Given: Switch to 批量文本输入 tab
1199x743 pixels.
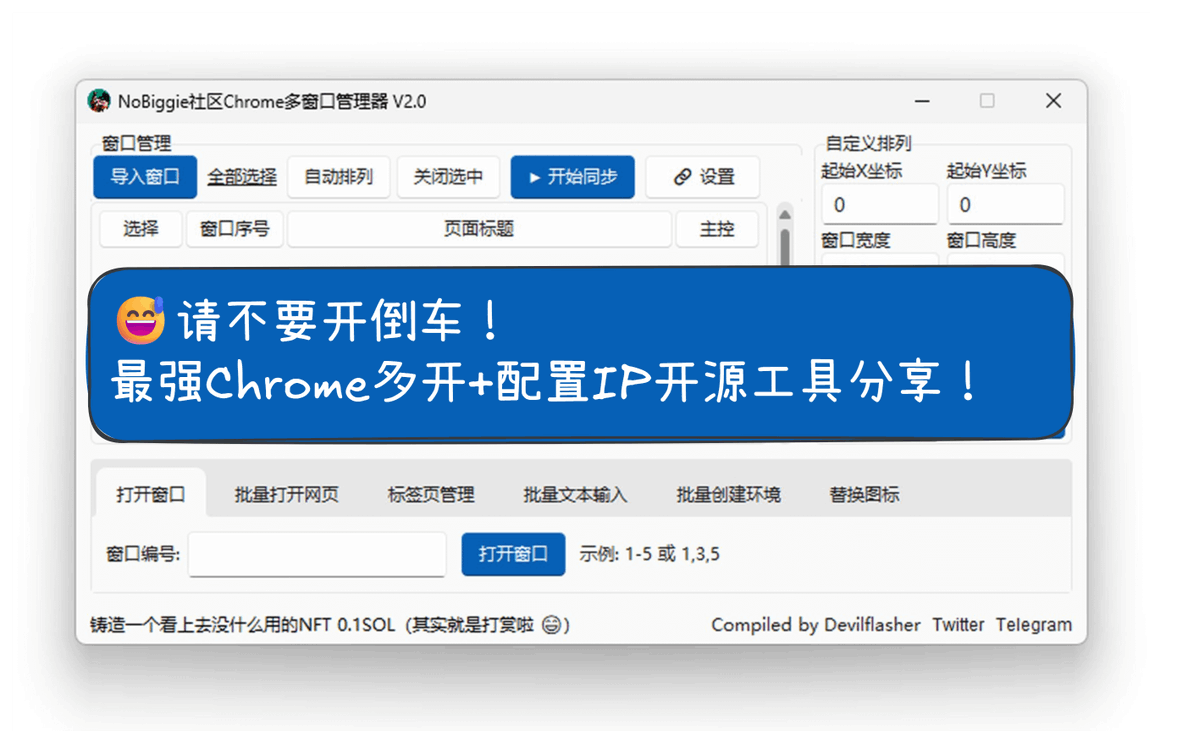Looking at the screenshot, I should [576, 493].
